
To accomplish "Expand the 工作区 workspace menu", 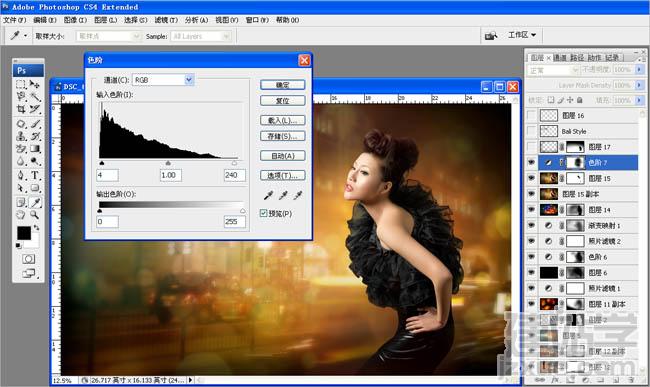I will (x=521, y=35).
